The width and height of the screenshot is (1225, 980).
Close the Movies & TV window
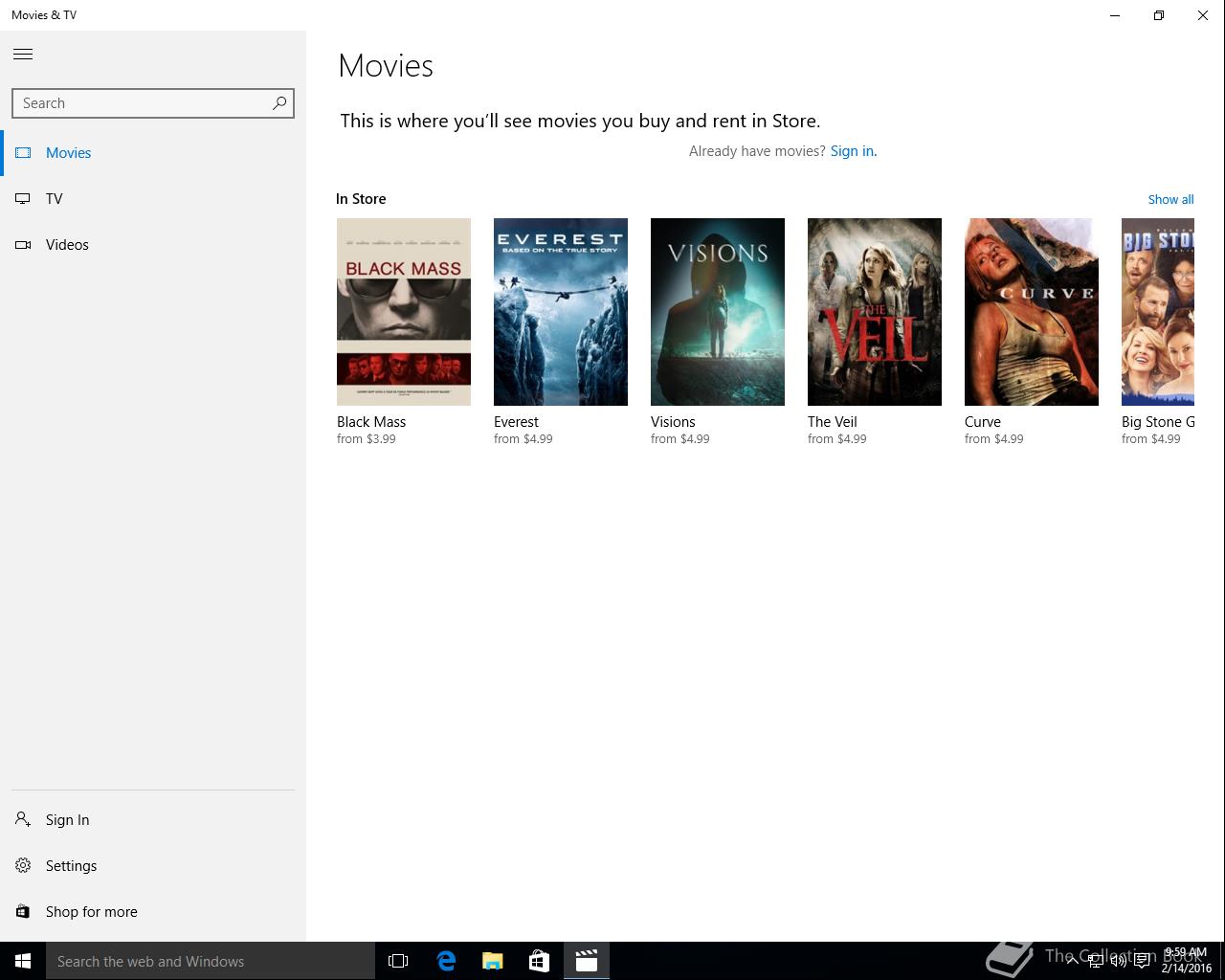click(1203, 15)
